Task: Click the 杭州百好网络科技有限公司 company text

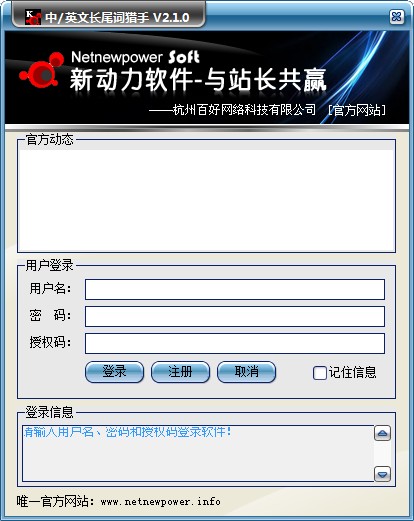Action: (x=244, y=110)
